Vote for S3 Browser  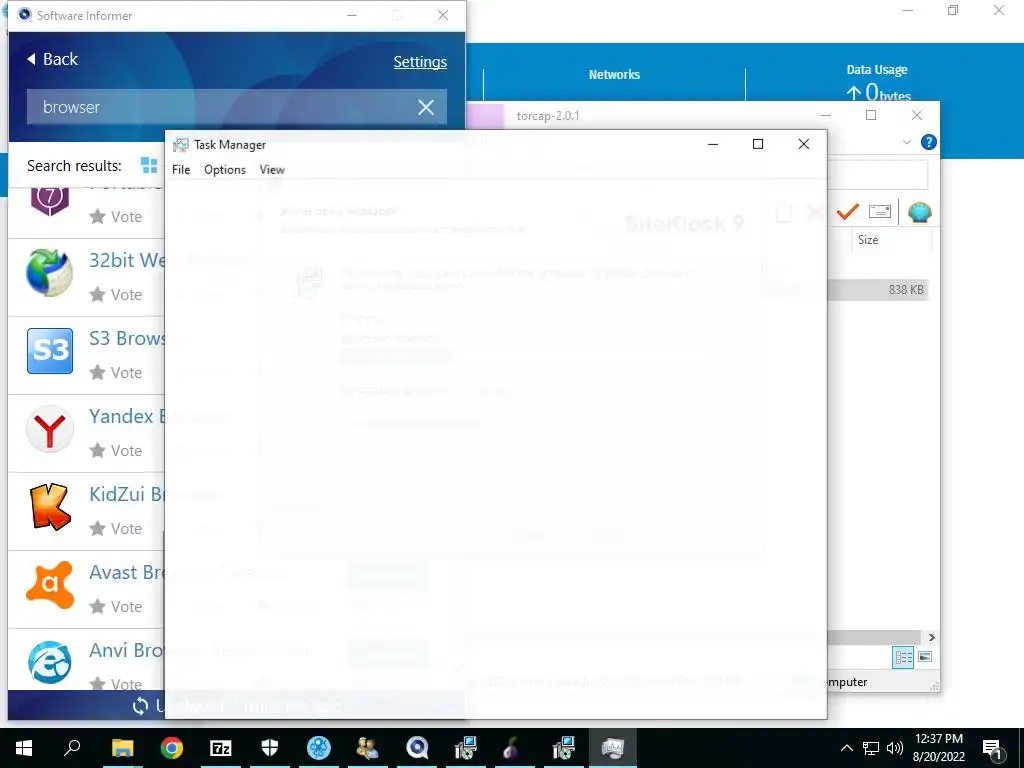click(116, 372)
